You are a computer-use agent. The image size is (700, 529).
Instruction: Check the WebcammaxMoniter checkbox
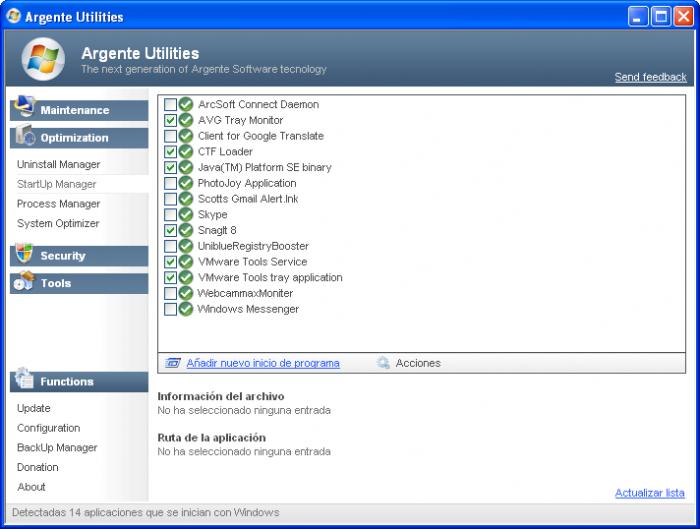(x=170, y=293)
